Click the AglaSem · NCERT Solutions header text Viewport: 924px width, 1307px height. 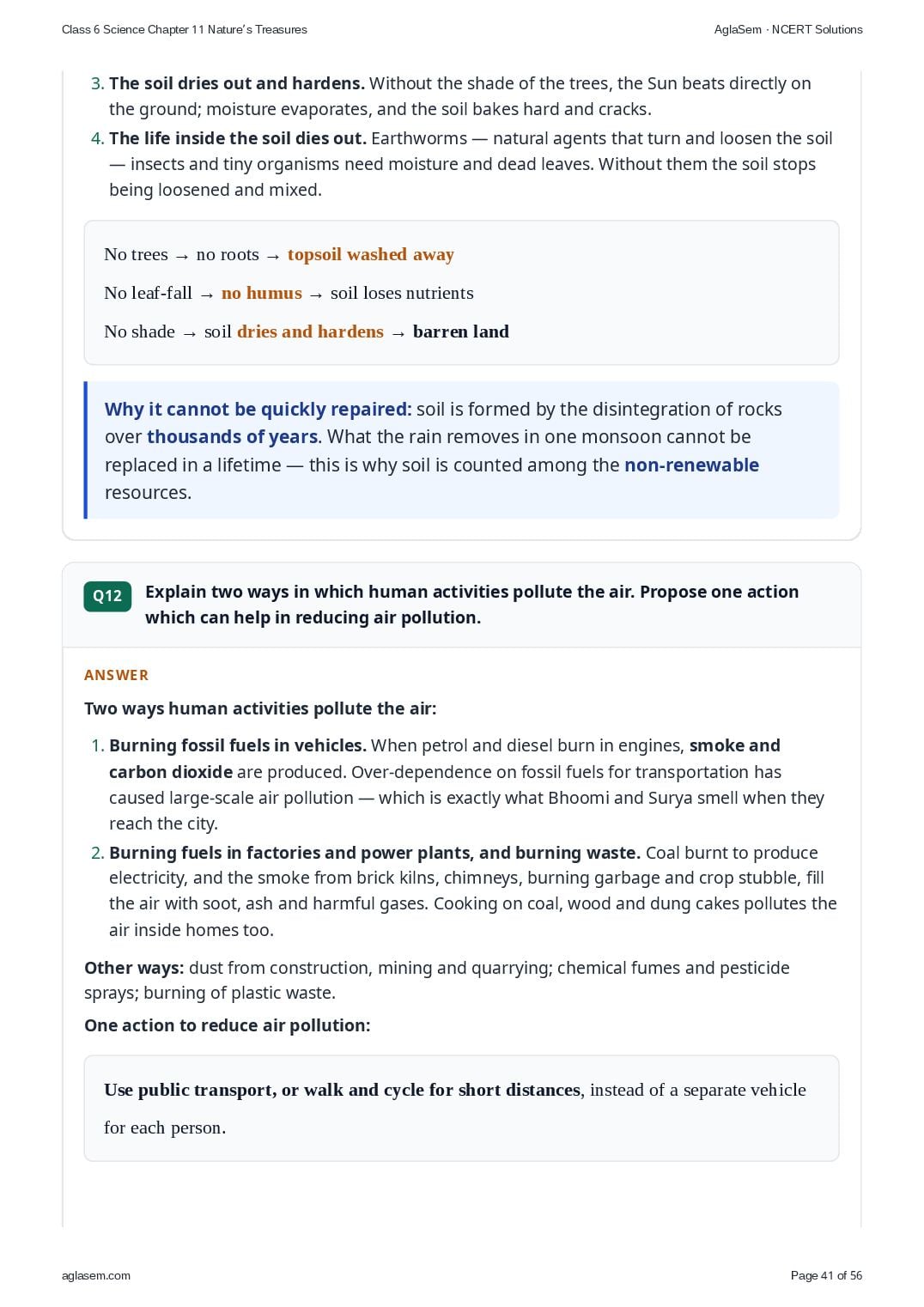pyautogui.click(x=788, y=29)
